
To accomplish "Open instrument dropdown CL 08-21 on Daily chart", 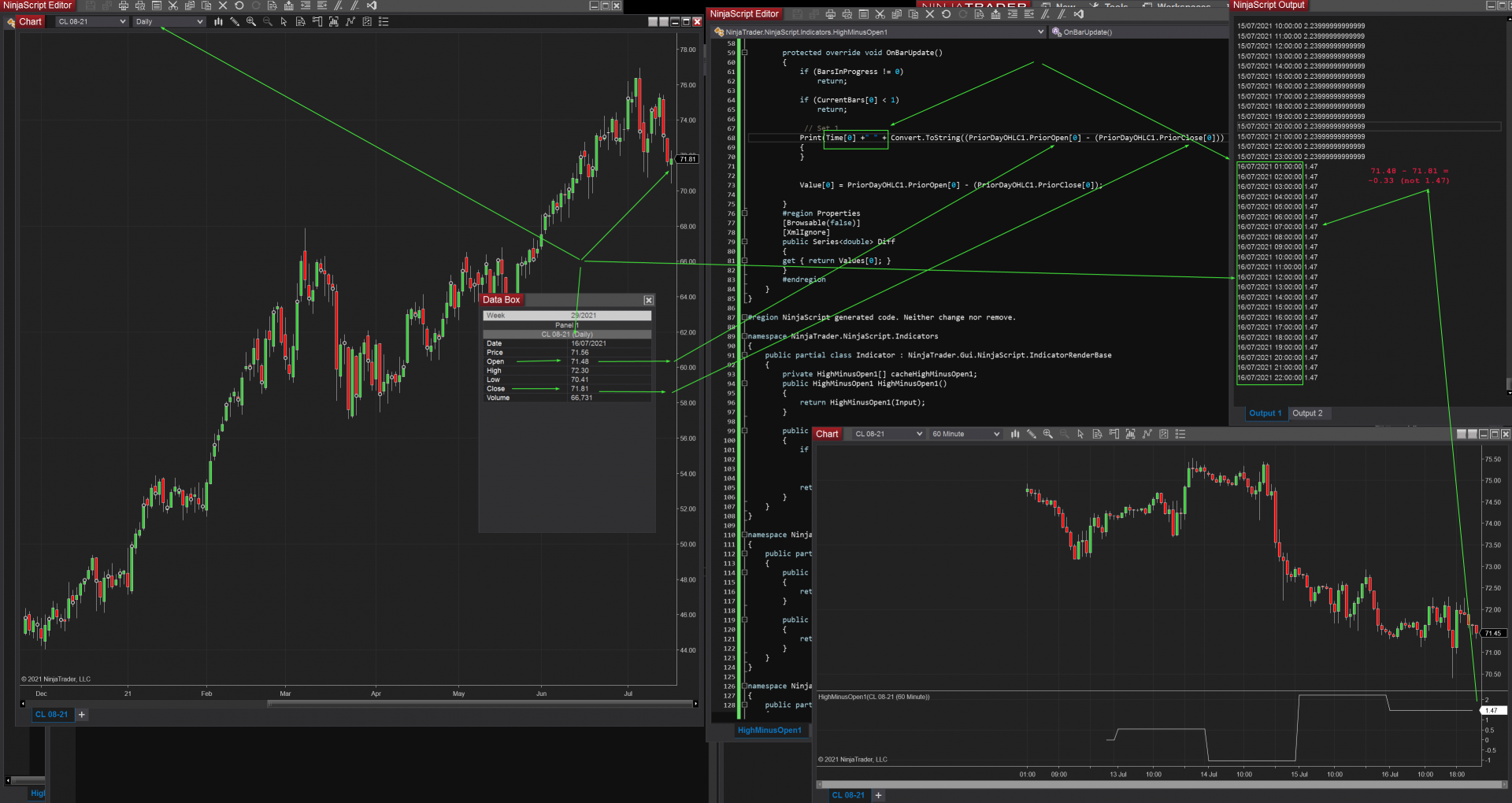I will coord(91,22).
